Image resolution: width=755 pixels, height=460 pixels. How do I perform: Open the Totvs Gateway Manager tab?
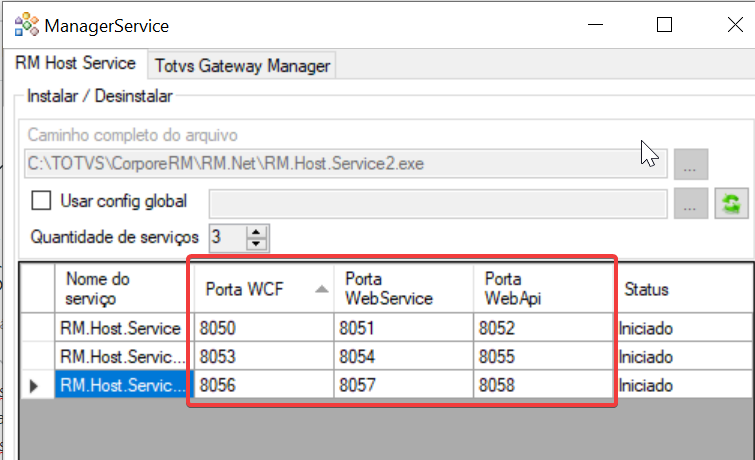[242, 66]
